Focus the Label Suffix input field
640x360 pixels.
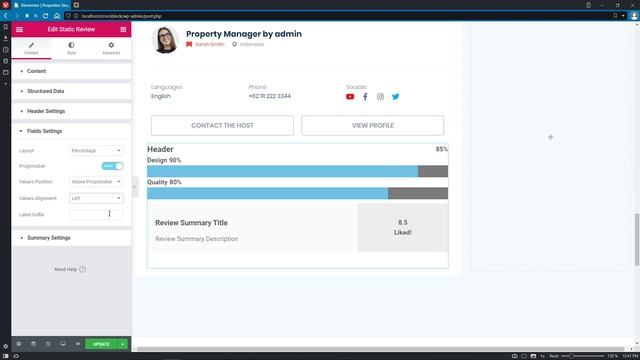click(x=96, y=215)
